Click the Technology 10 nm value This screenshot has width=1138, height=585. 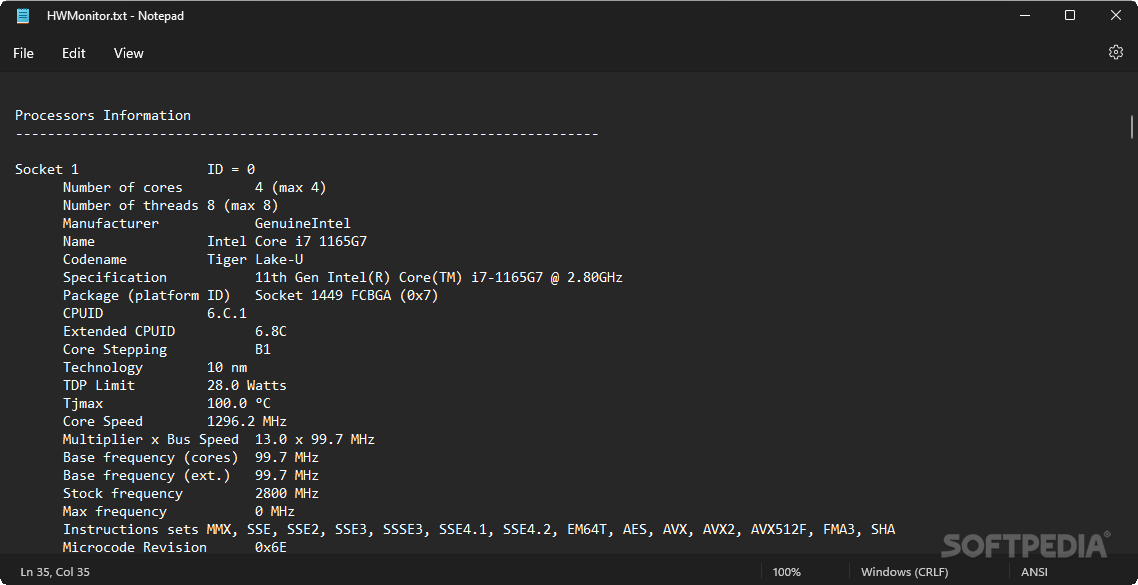[226, 367]
